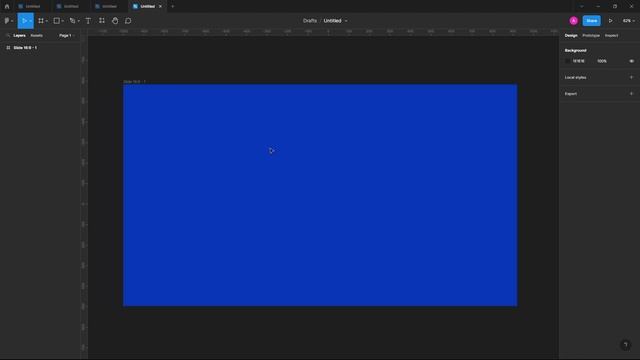
Task: Close the active Untitled tab
Action: tap(160, 7)
